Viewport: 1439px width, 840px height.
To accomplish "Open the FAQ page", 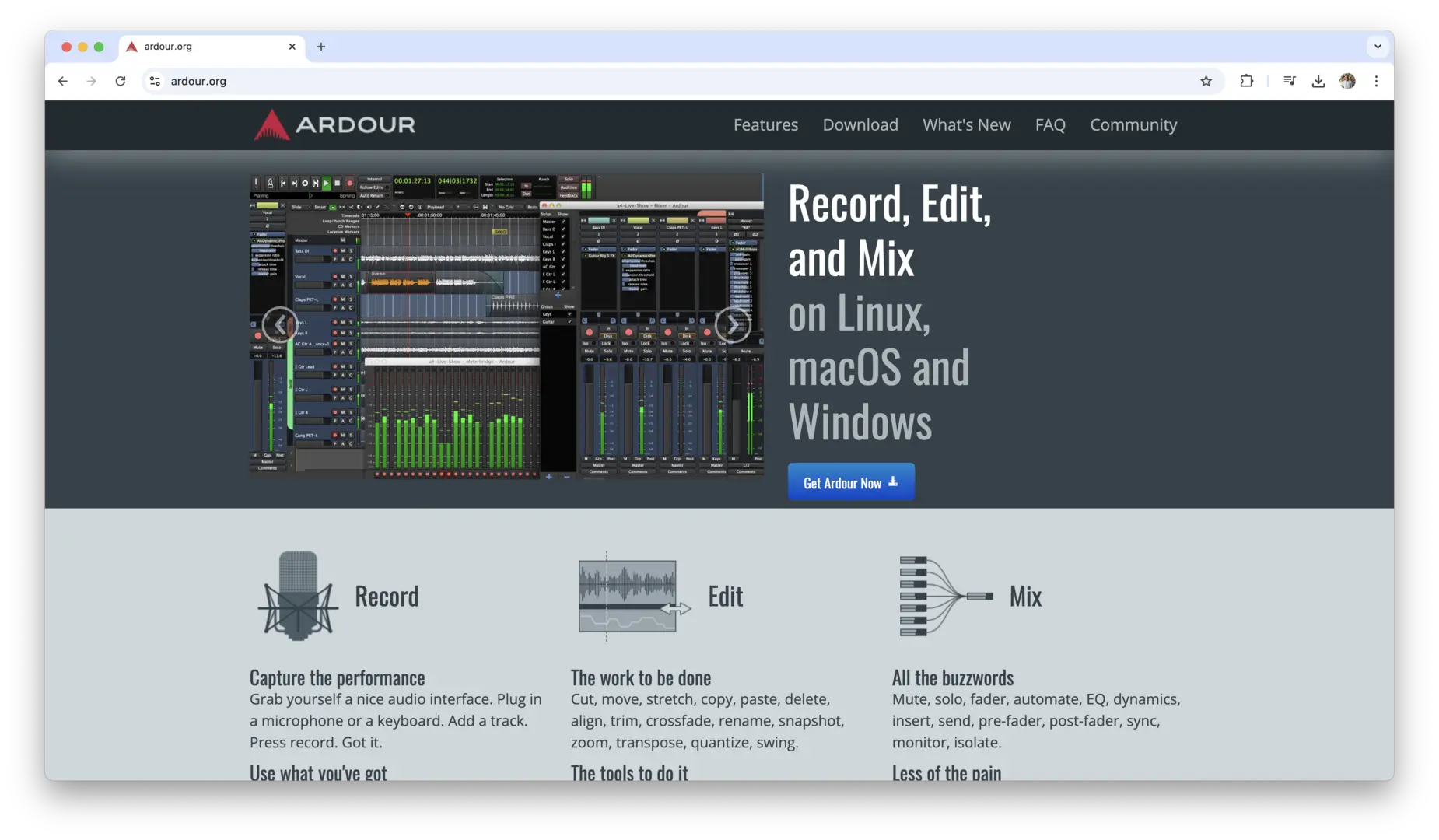I will point(1050,124).
